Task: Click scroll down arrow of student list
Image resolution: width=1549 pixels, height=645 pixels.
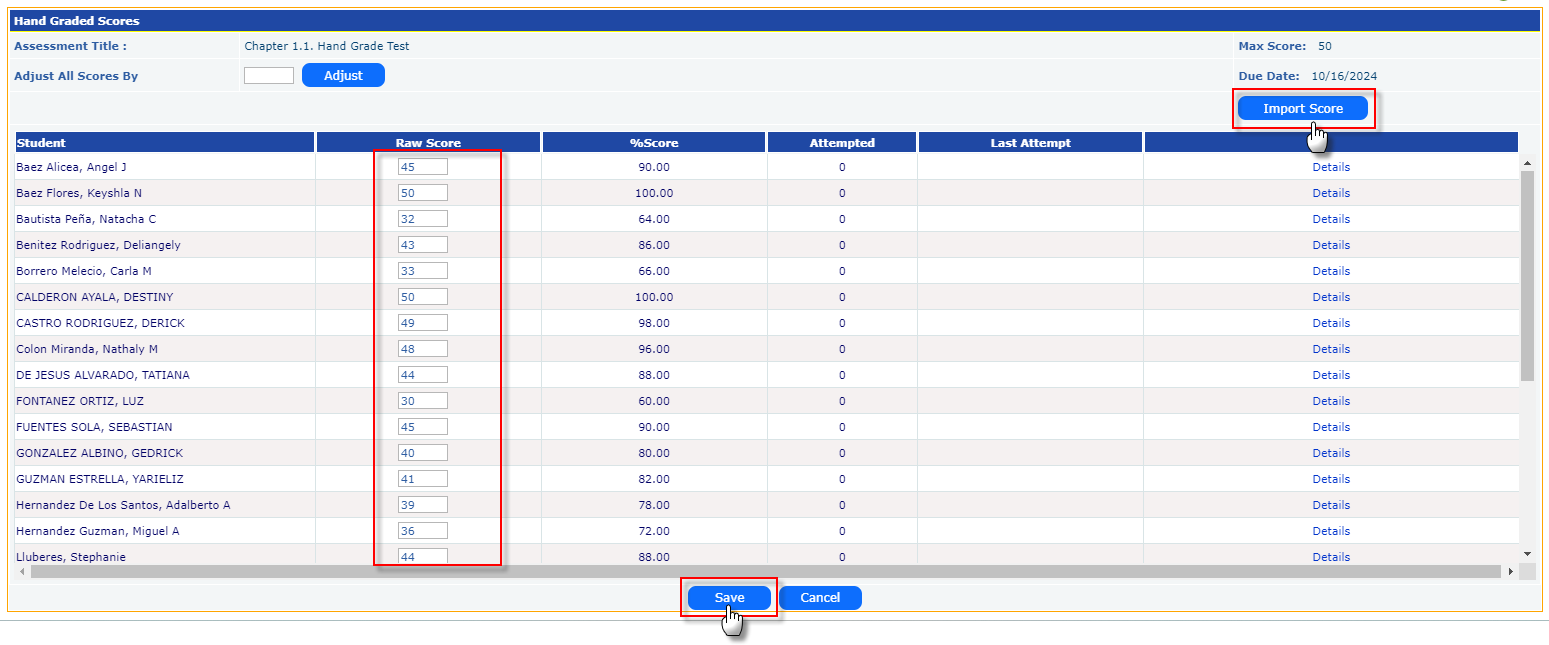Action: [x=1526, y=553]
